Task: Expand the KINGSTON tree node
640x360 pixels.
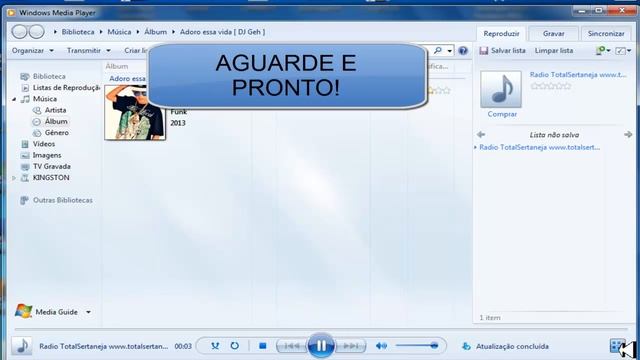Action: 14,178
